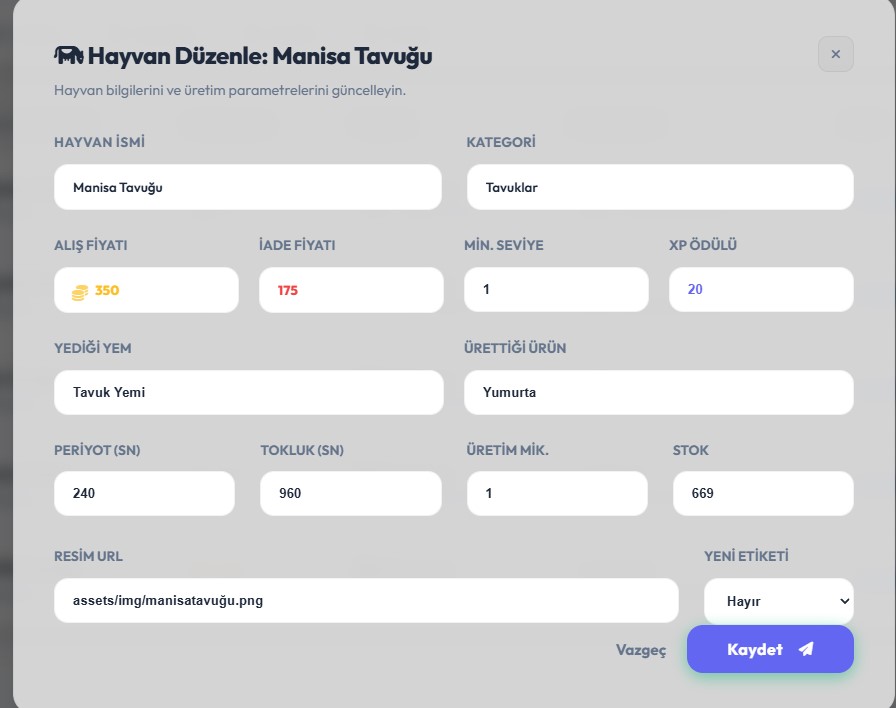
Task: Click the paper plane icon on Kaydet
Action: coord(806,649)
